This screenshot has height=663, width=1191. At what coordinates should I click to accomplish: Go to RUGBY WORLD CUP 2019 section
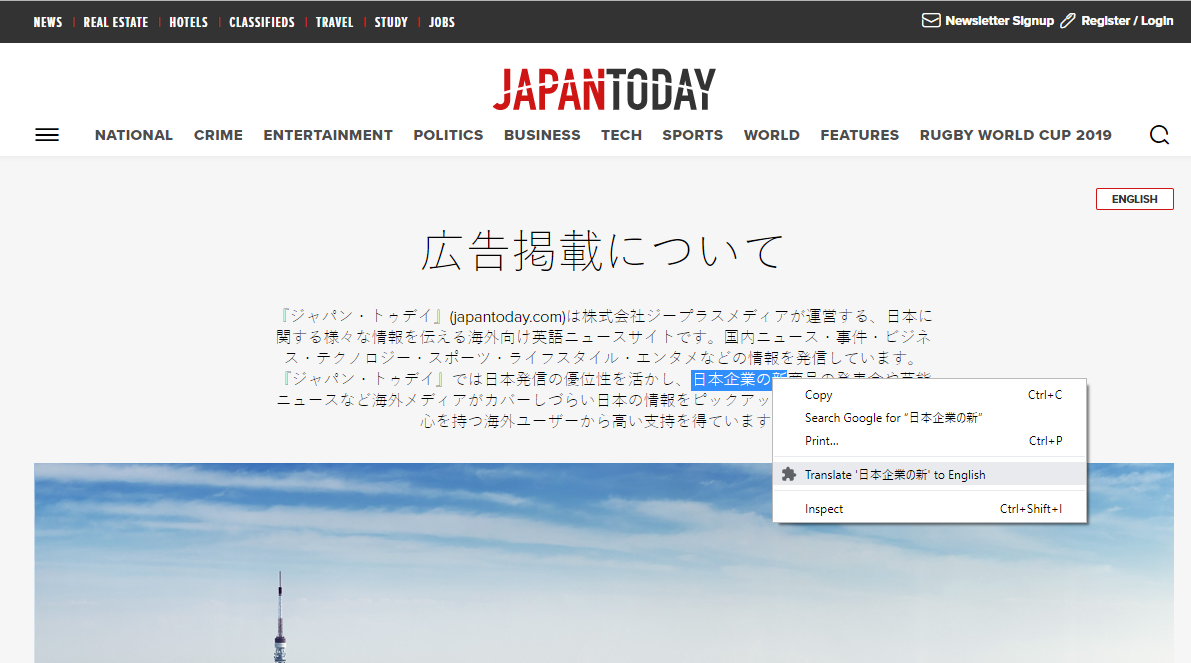[x=1016, y=135]
